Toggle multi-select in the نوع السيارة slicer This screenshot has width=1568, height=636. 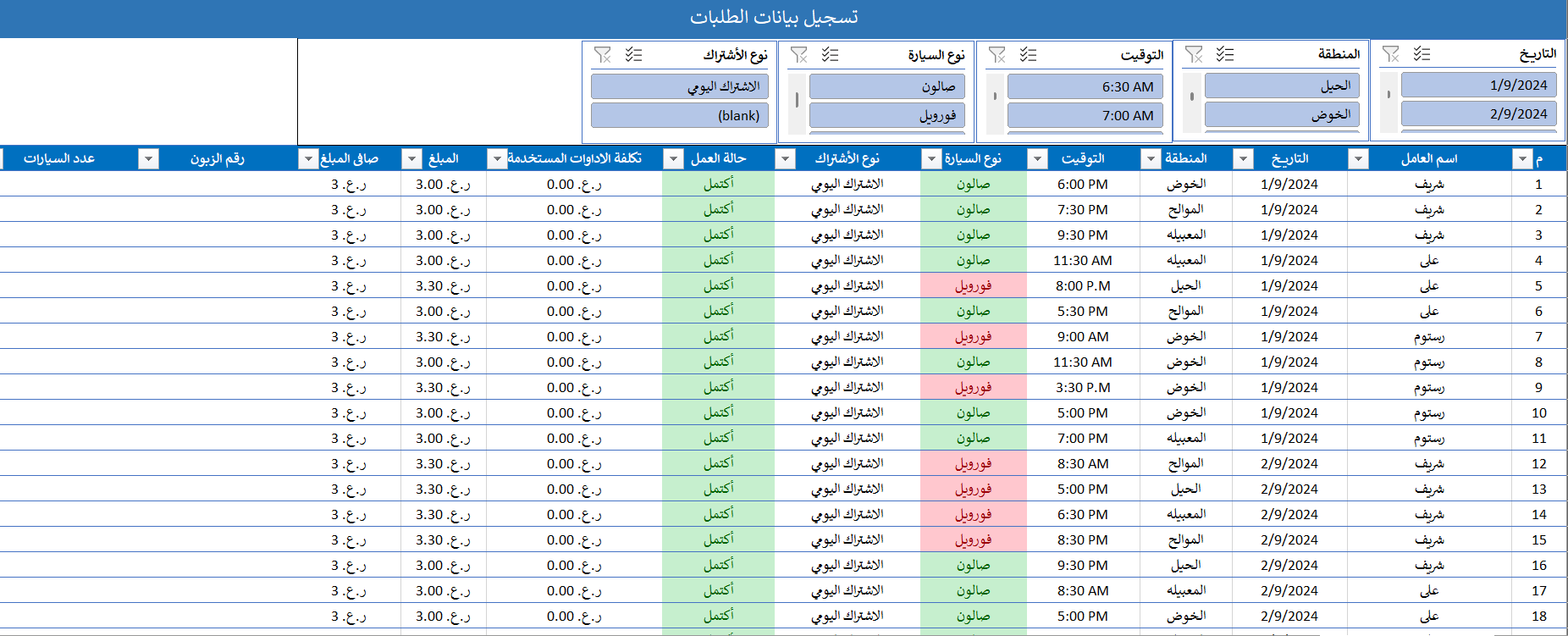830,55
